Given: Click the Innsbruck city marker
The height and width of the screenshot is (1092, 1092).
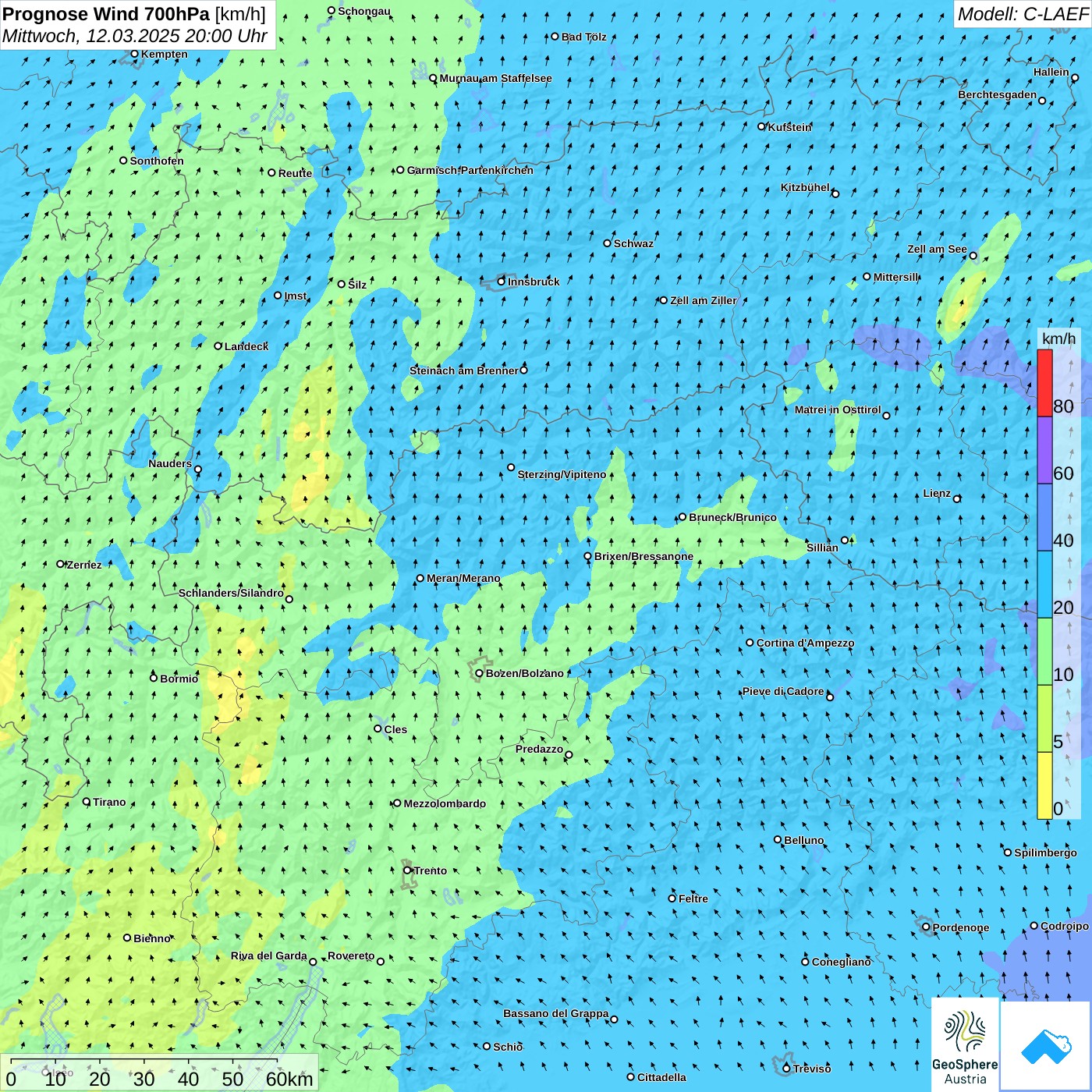Looking at the screenshot, I should pyautogui.click(x=502, y=282).
